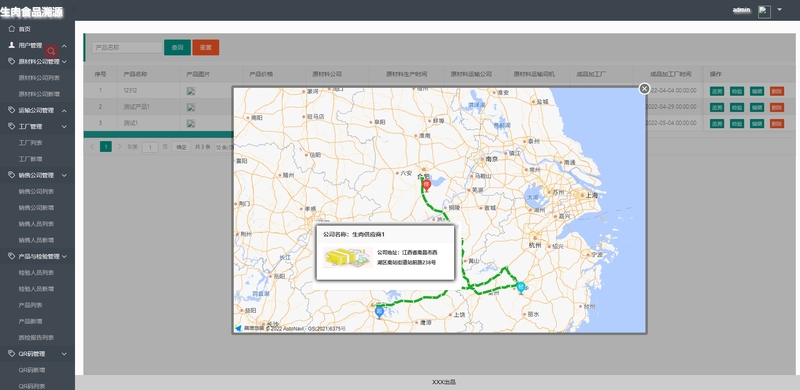This screenshot has height=390, width=800.
Task: Open 原材料公司列表 in the sidebar
Action: click(x=39, y=78)
